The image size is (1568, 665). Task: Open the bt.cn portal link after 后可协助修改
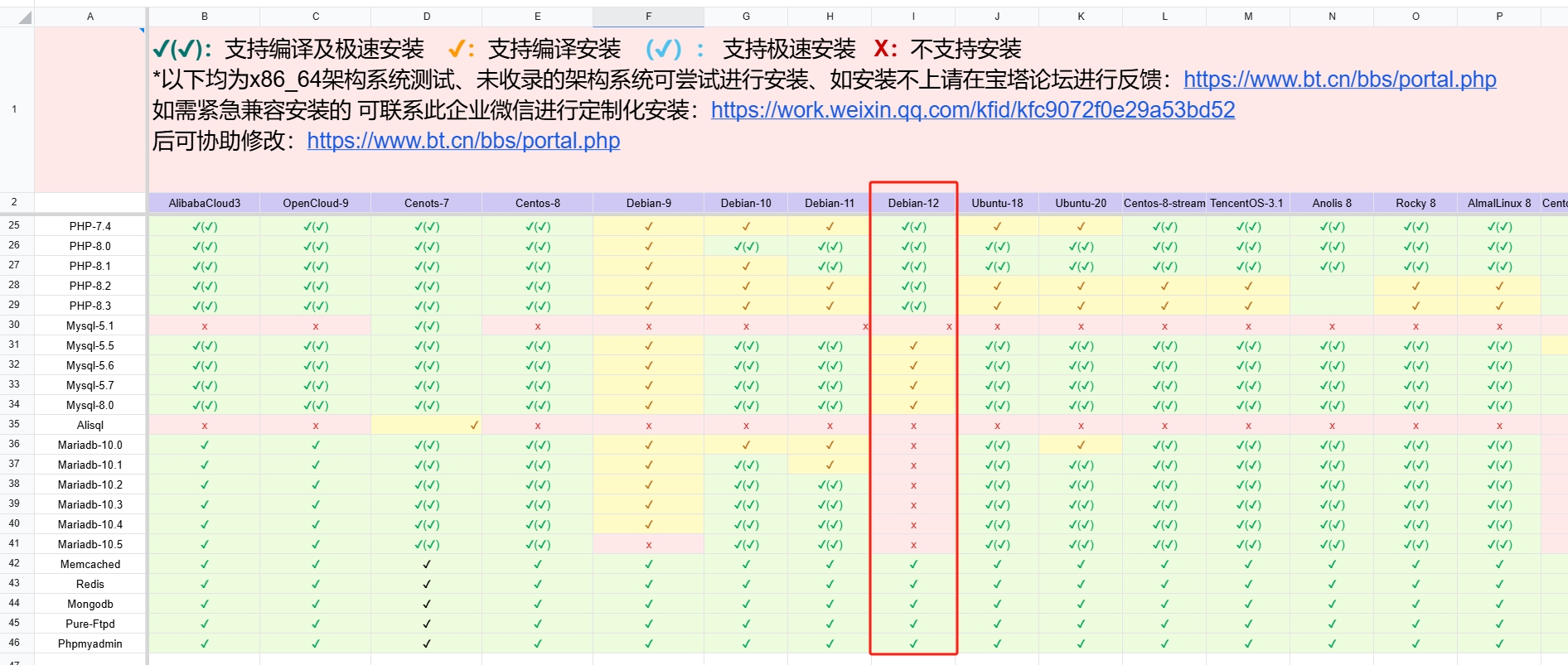463,141
